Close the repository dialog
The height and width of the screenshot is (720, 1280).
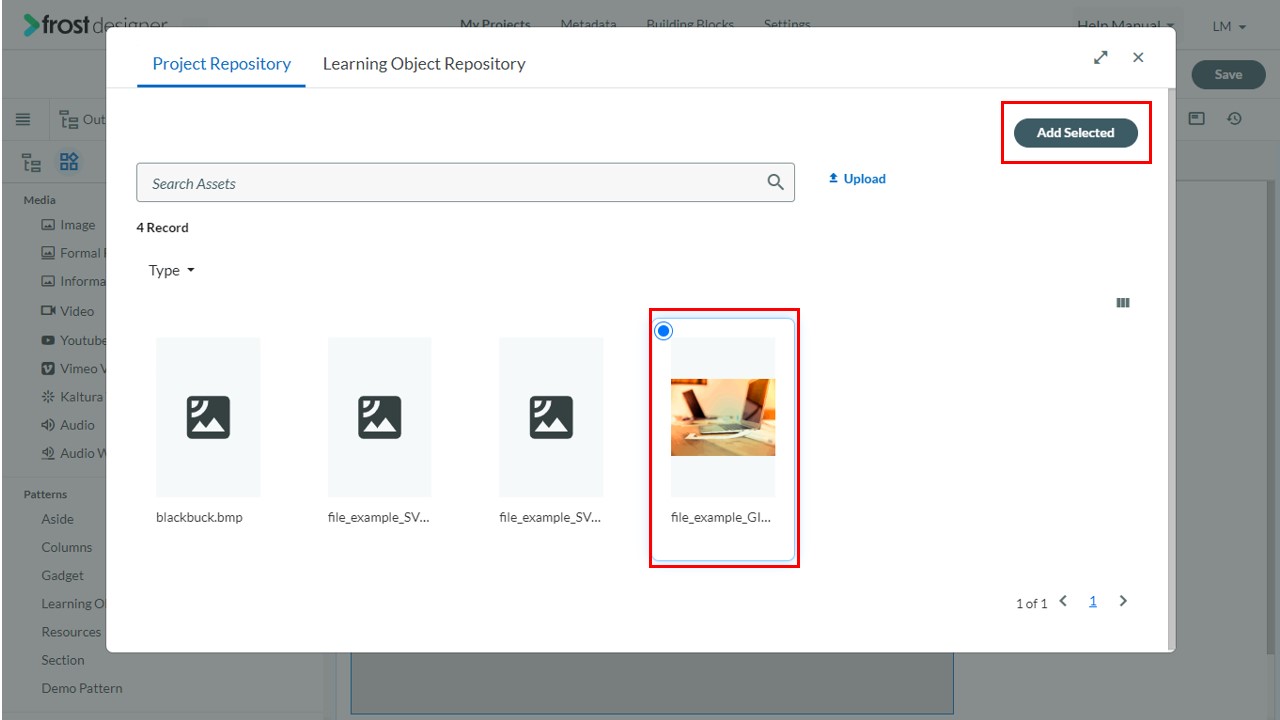click(1138, 58)
